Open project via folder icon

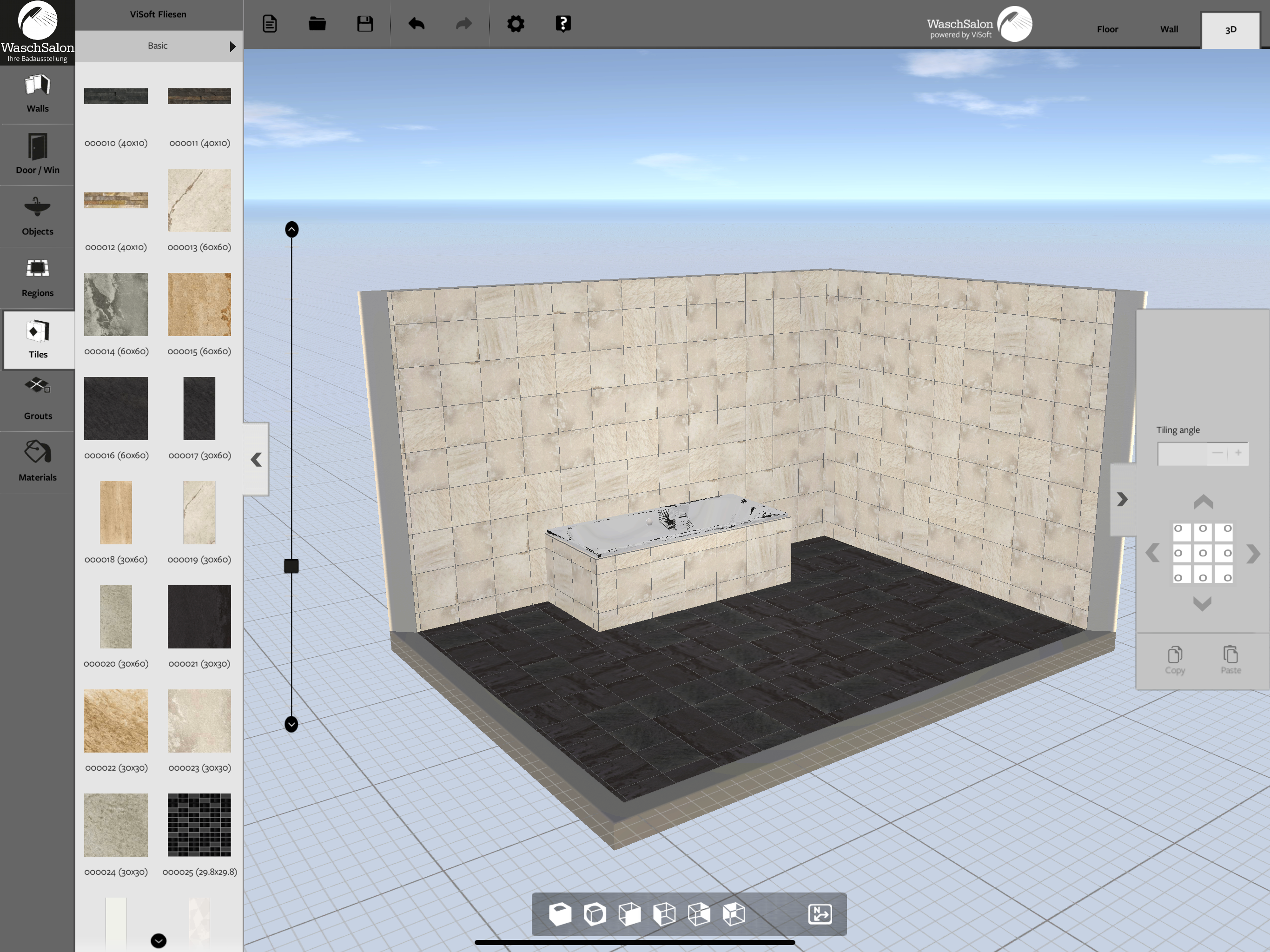pos(317,24)
